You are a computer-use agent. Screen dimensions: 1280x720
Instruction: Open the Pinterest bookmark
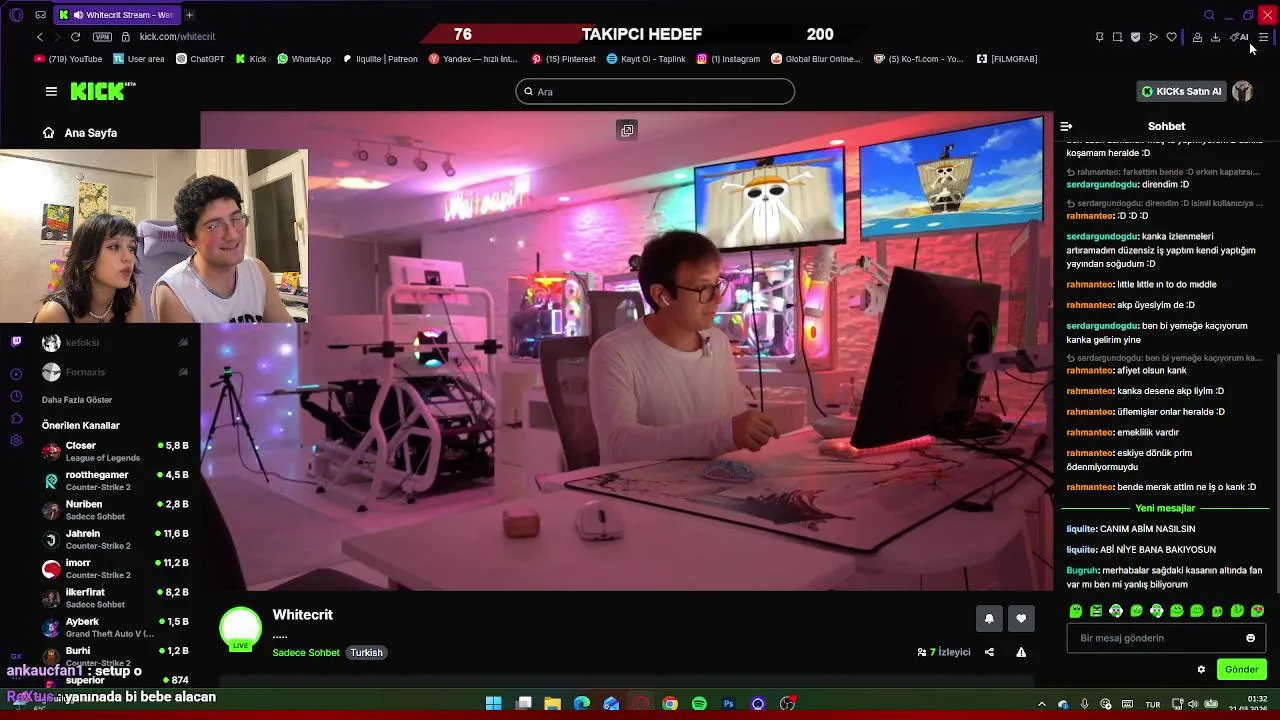tap(564, 59)
